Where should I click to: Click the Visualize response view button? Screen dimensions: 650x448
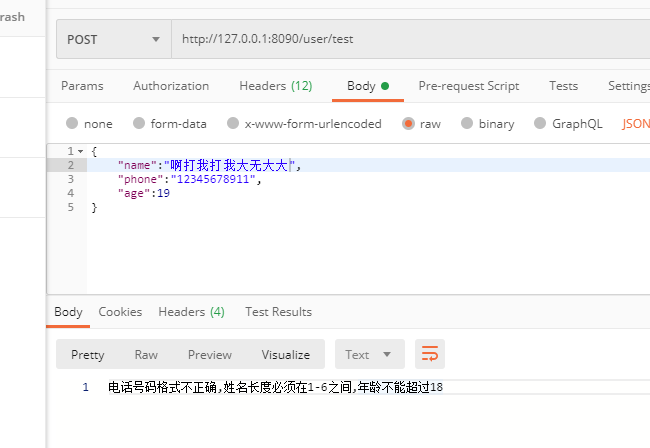286,354
